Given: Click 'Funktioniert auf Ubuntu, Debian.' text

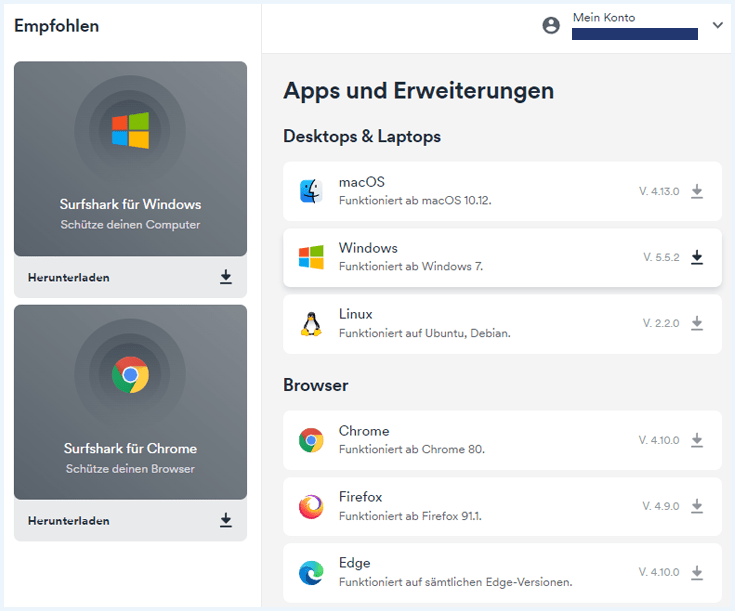Looking at the screenshot, I should [x=424, y=333].
